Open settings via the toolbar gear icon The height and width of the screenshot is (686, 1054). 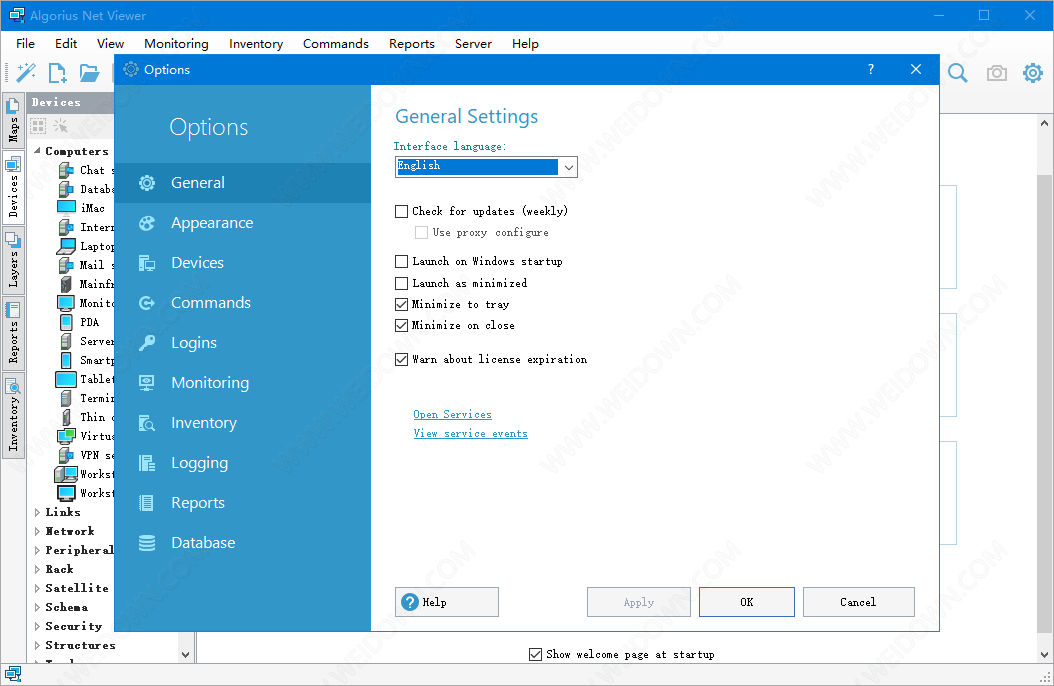pyautogui.click(x=1032, y=73)
